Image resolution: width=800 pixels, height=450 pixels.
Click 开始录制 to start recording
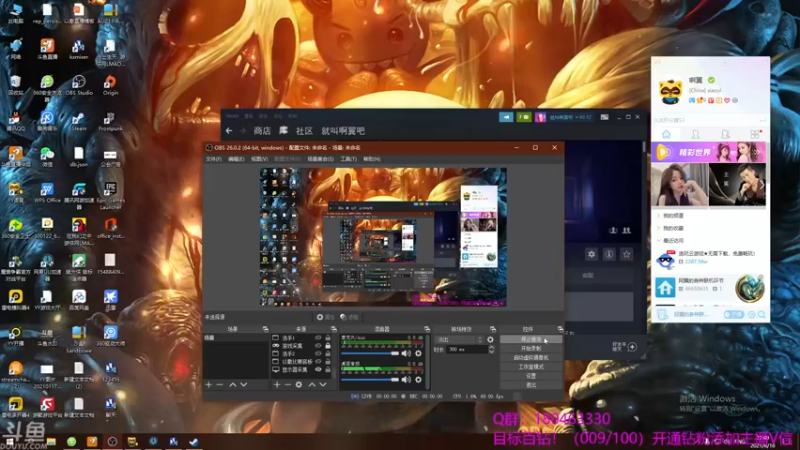[531, 348]
